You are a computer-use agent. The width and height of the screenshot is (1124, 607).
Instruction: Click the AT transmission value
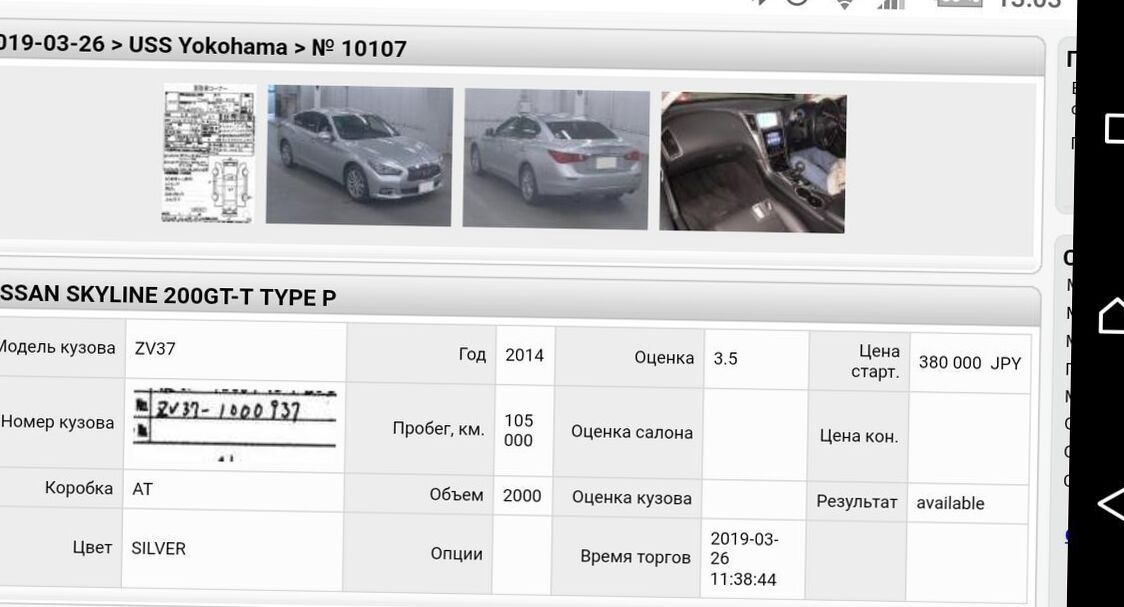142,489
